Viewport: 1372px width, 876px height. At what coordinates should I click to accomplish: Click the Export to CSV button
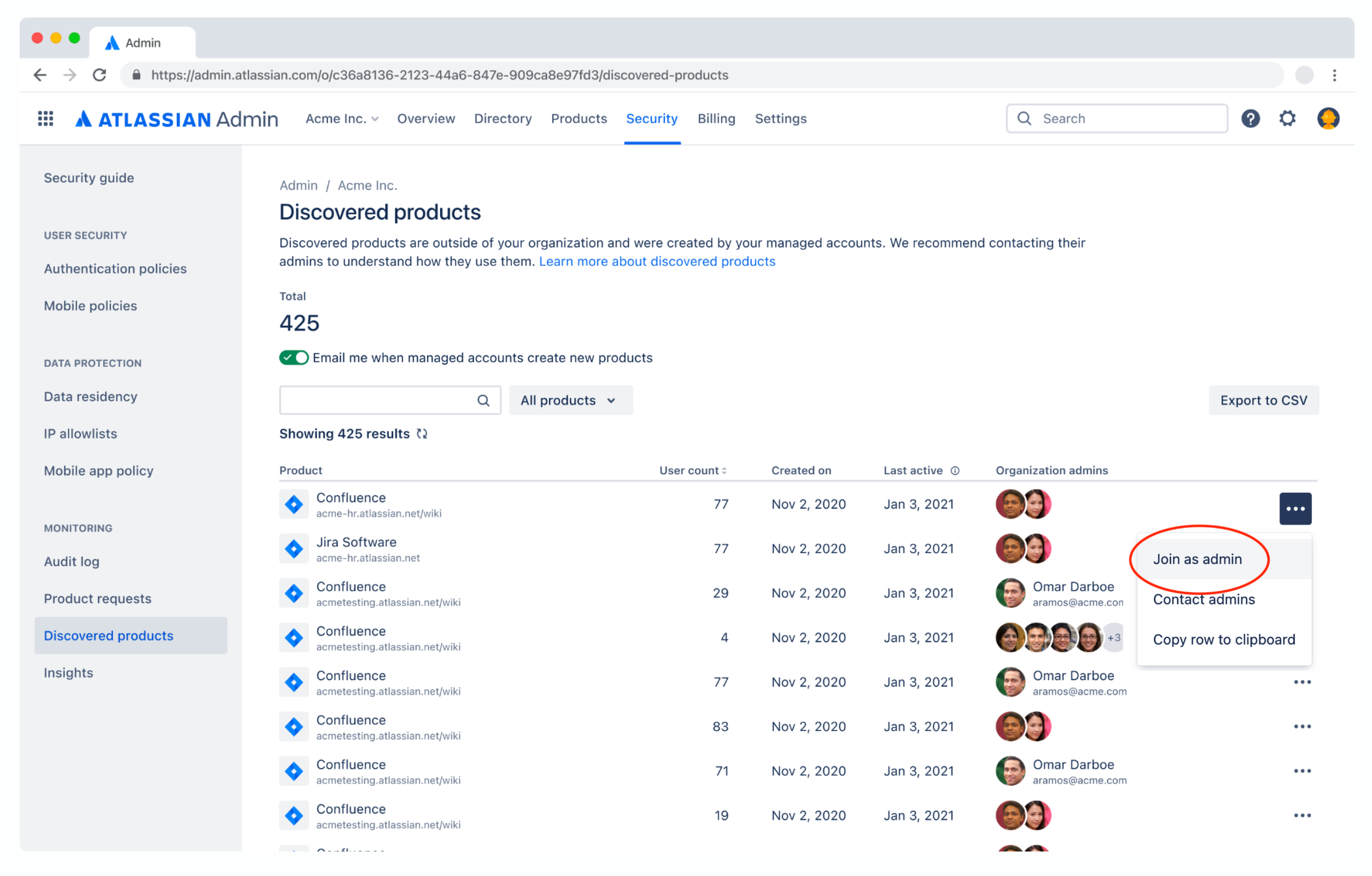pyautogui.click(x=1264, y=400)
